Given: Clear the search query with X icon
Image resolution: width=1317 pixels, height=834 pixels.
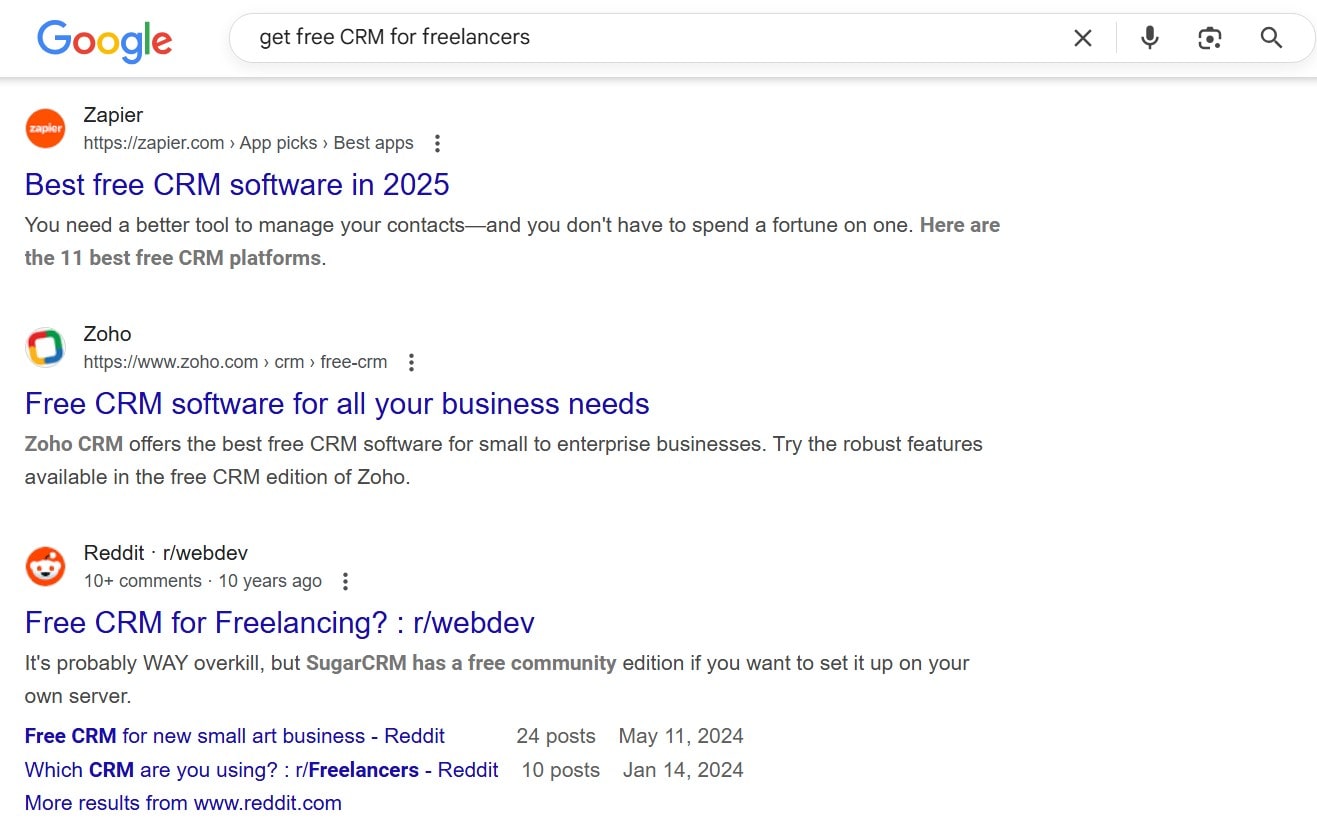Looking at the screenshot, I should 1083,38.
